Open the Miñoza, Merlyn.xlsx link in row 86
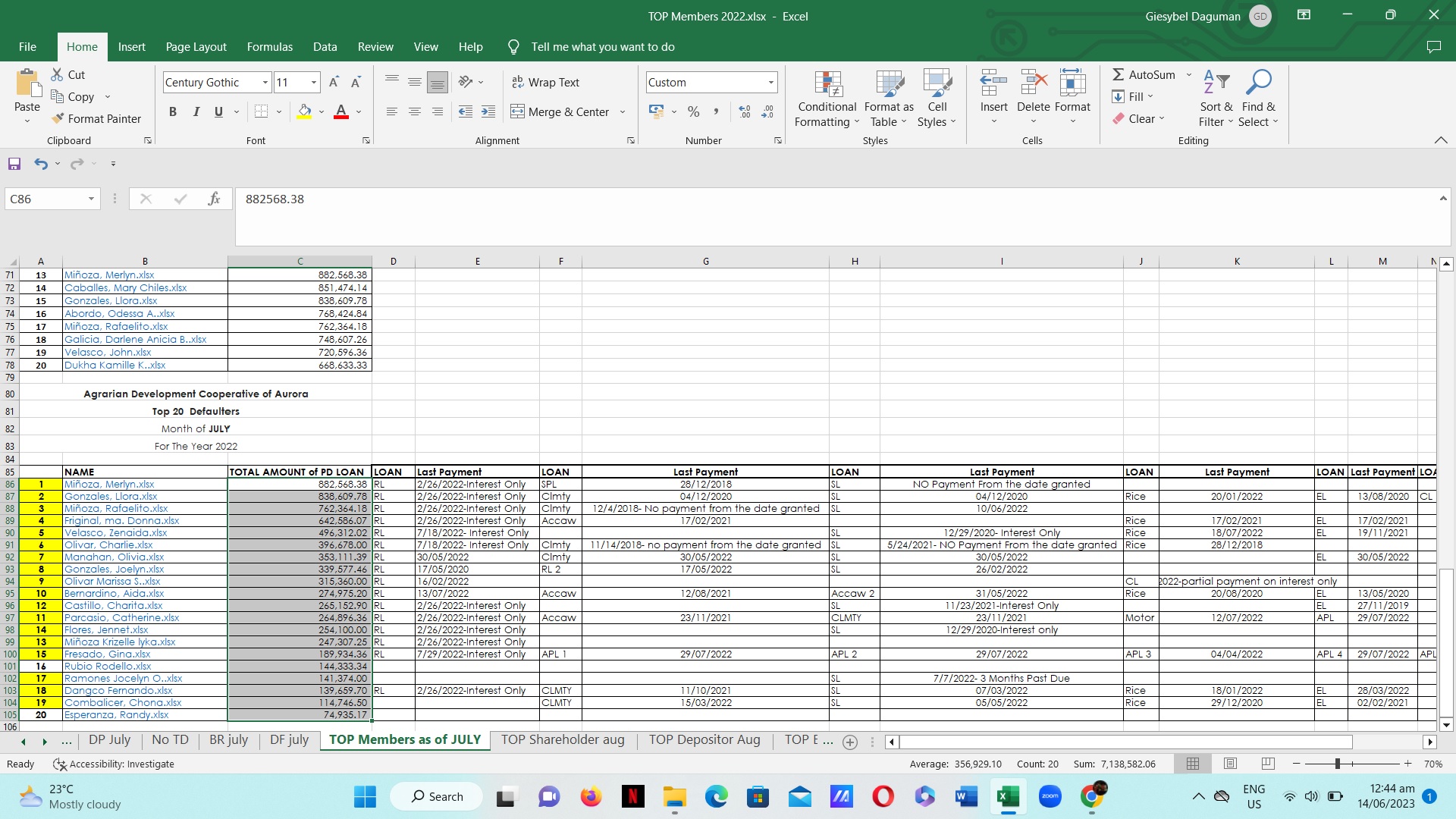 coord(109,484)
